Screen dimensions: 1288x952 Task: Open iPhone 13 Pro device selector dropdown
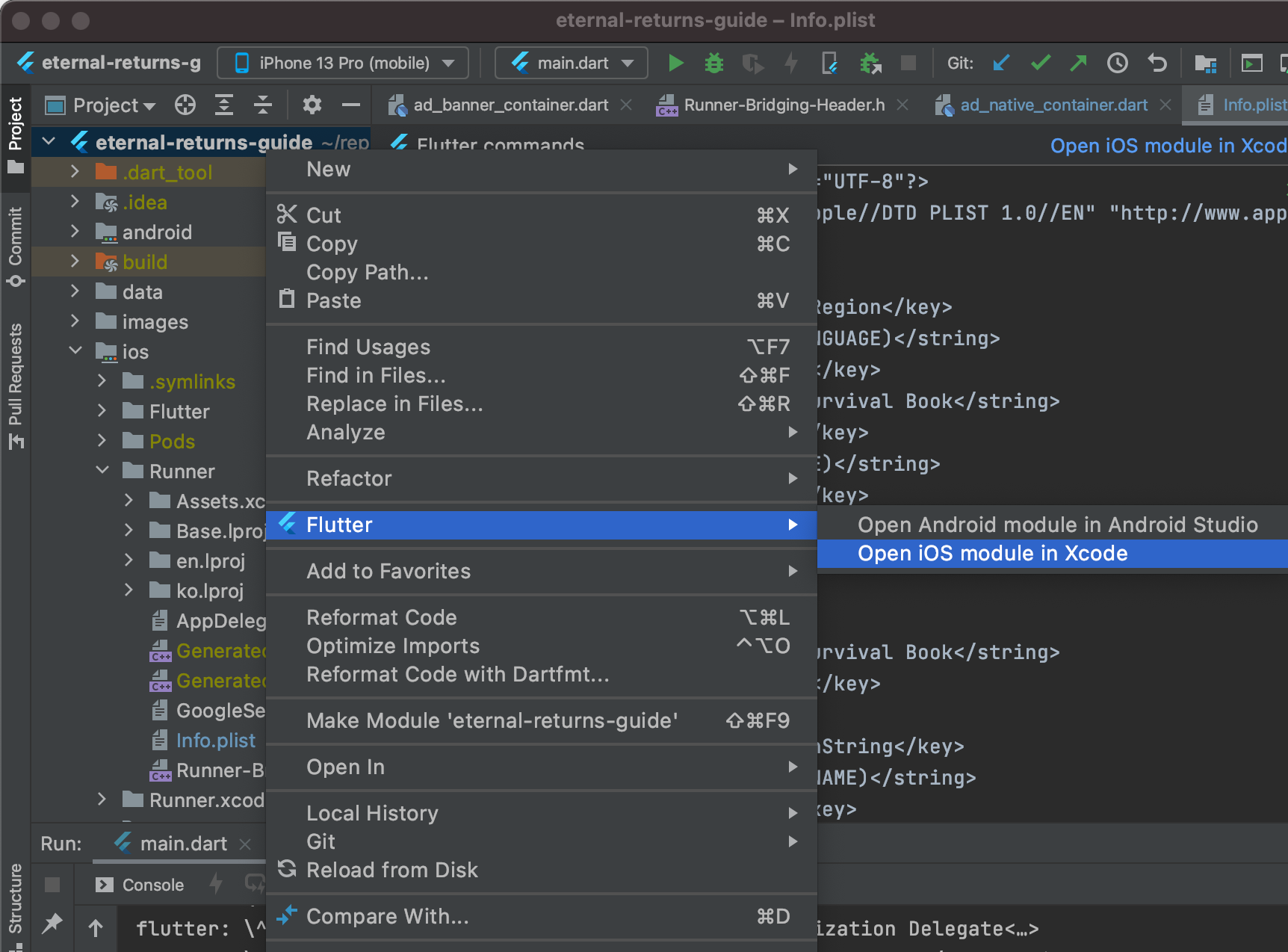coord(343,63)
